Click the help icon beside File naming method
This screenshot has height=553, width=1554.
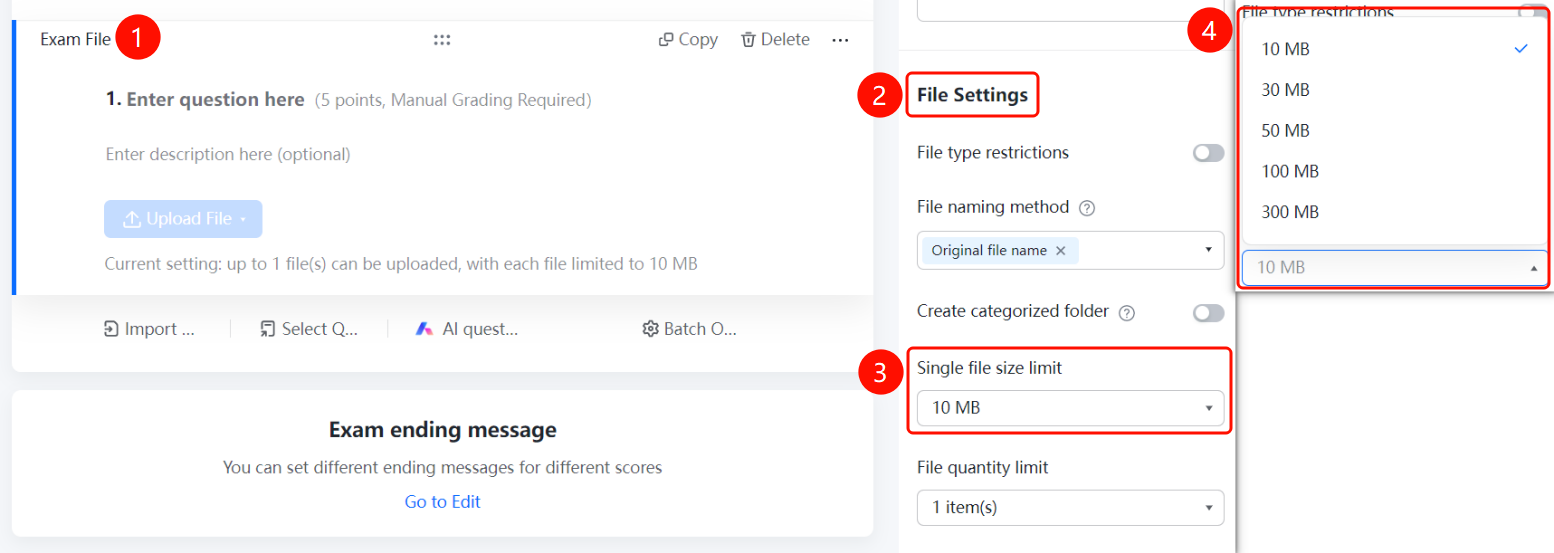pyautogui.click(x=1087, y=209)
